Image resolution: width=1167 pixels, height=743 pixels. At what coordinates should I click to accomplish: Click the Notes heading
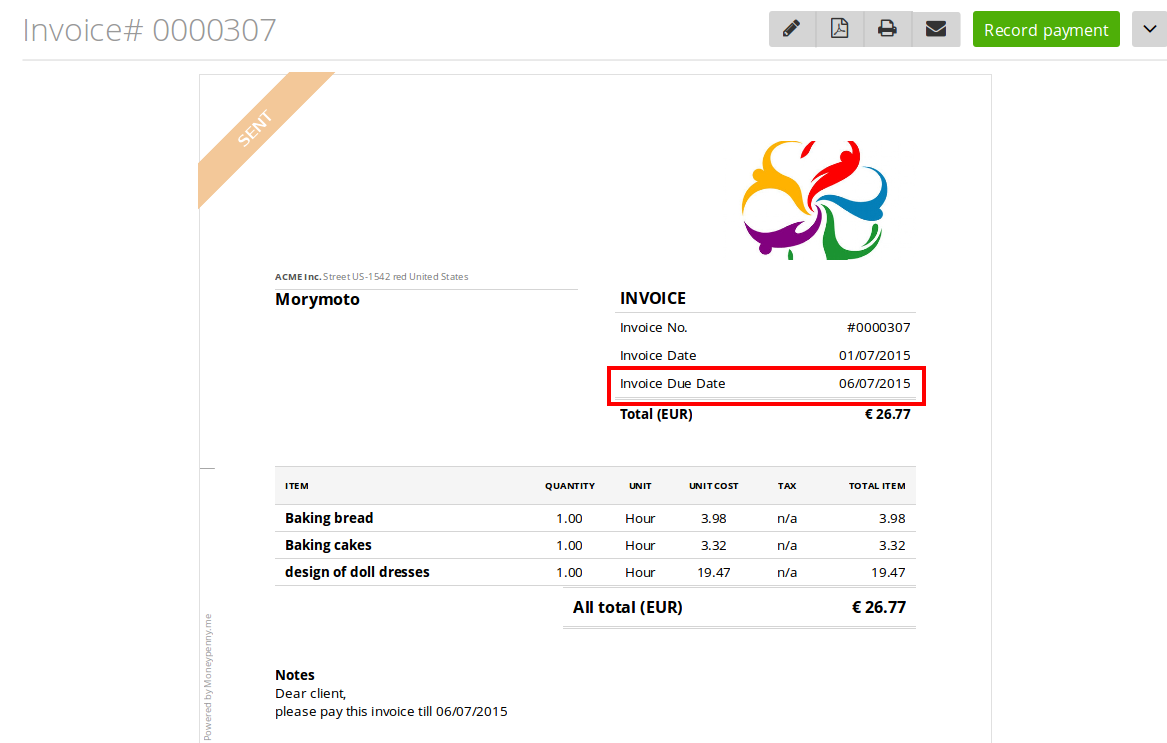point(295,675)
